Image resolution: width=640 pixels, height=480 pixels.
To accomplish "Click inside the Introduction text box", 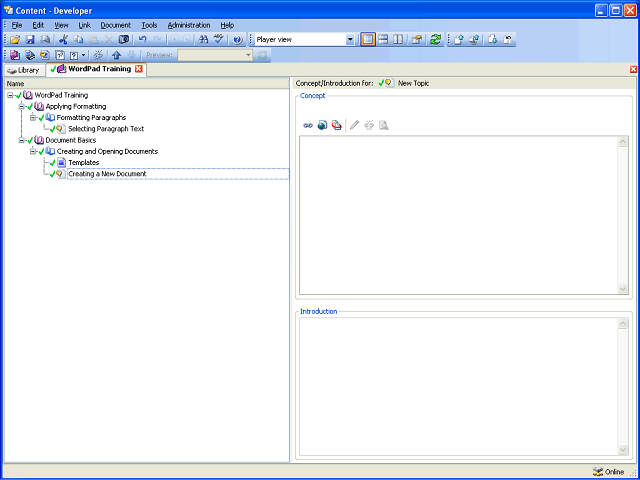I will 459,387.
